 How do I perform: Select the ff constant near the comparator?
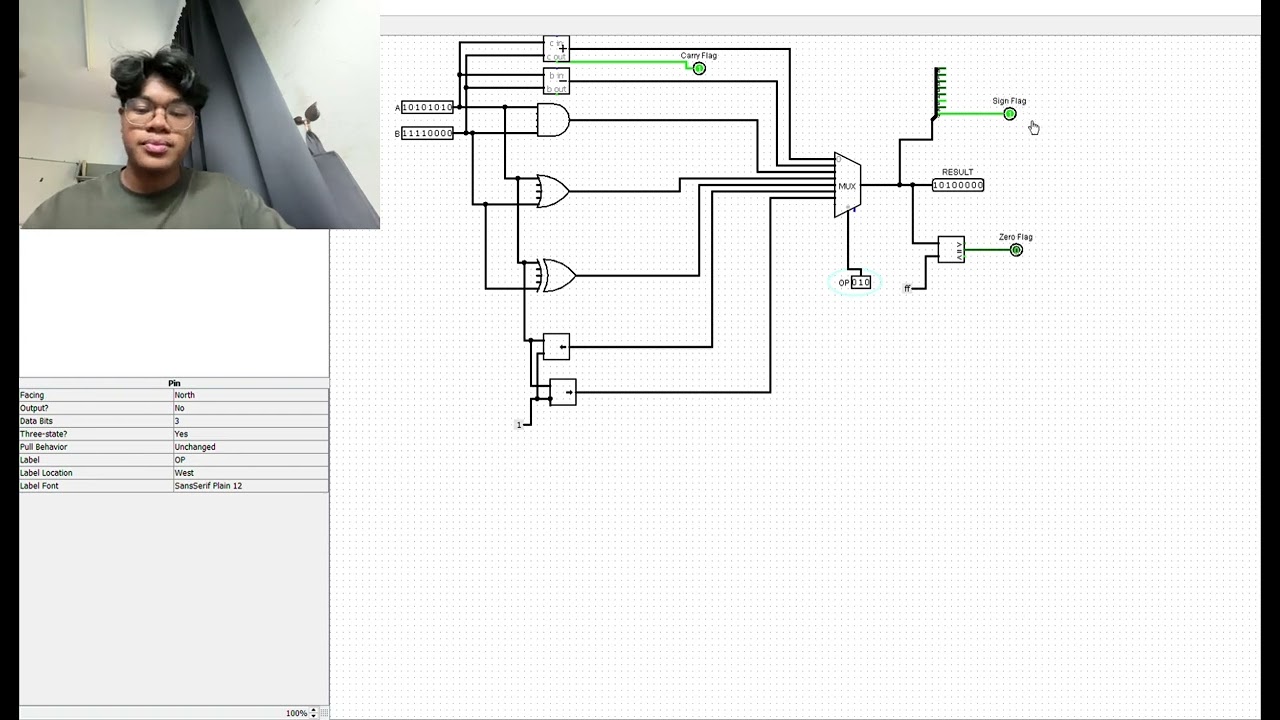[908, 289]
